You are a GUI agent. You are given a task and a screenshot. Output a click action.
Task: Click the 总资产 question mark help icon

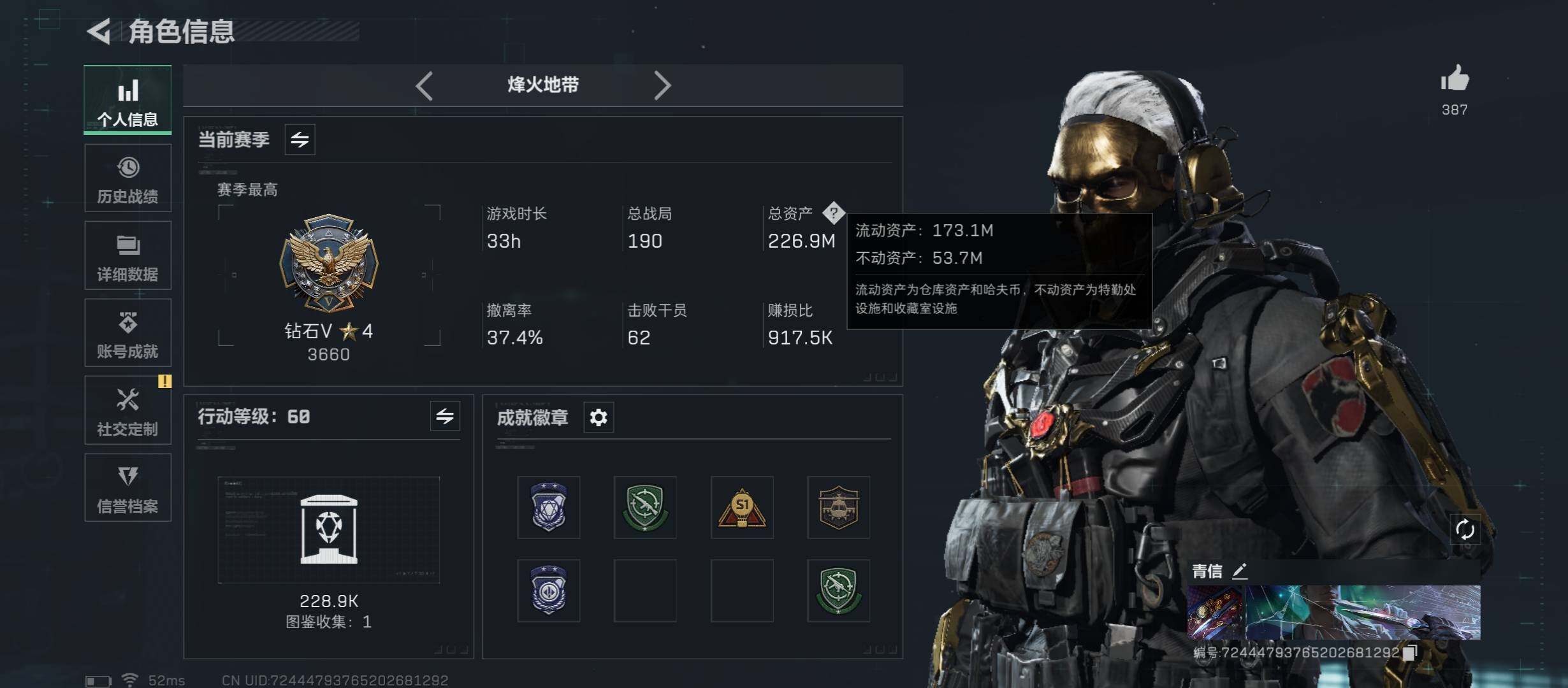click(x=833, y=213)
